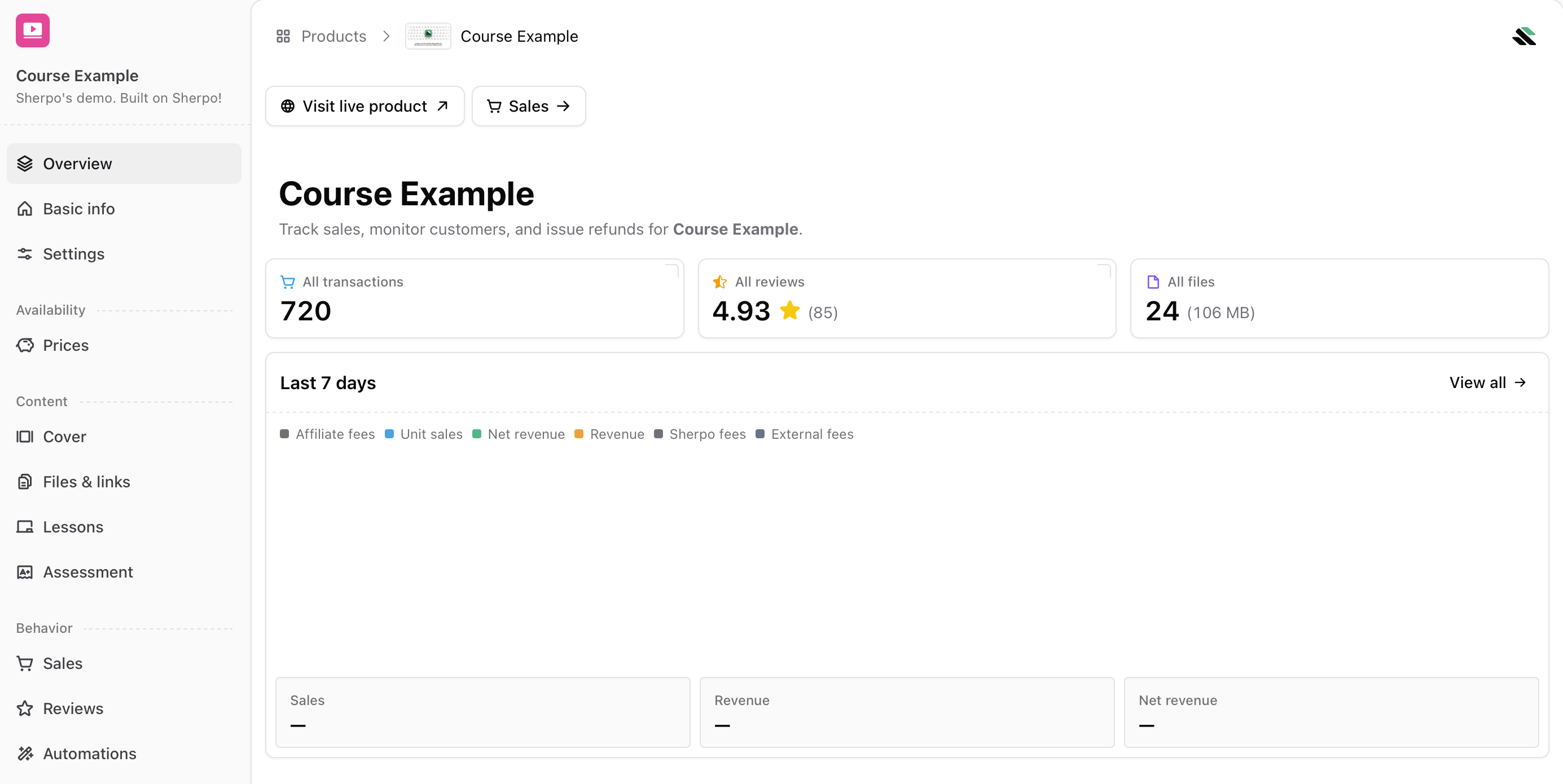Toggle Unit sales visibility on the chart
This screenshot has width=1563, height=784.
tap(424, 434)
